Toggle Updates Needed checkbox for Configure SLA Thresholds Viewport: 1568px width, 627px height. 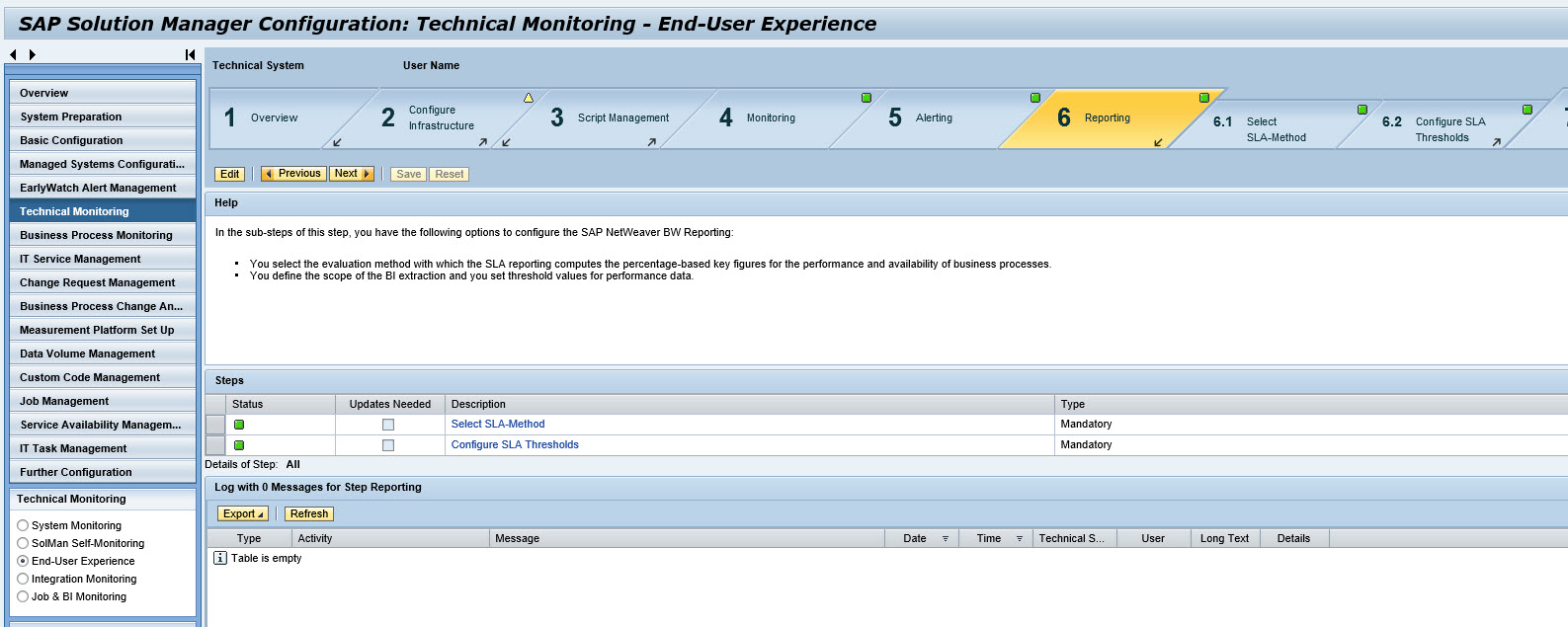point(388,445)
